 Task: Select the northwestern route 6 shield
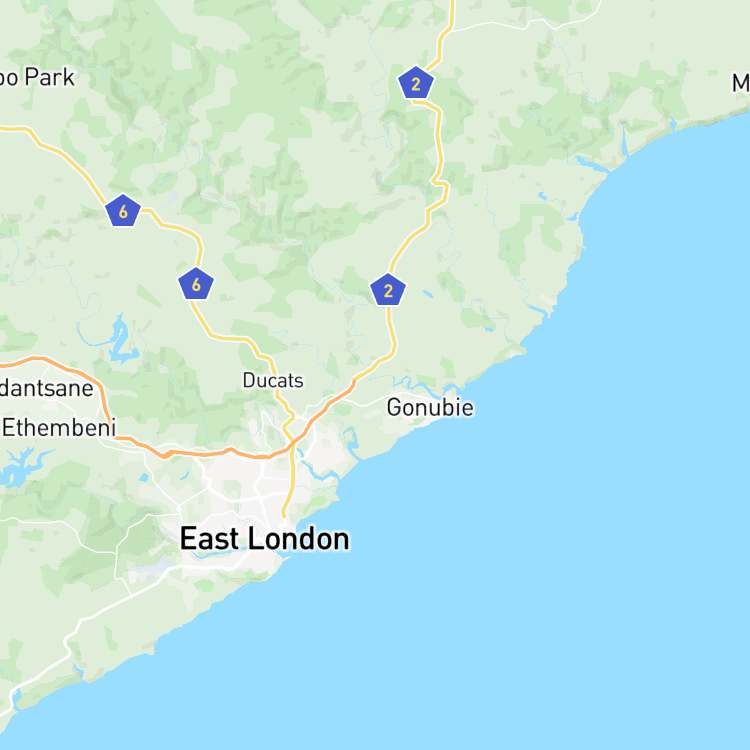coord(123,210)
